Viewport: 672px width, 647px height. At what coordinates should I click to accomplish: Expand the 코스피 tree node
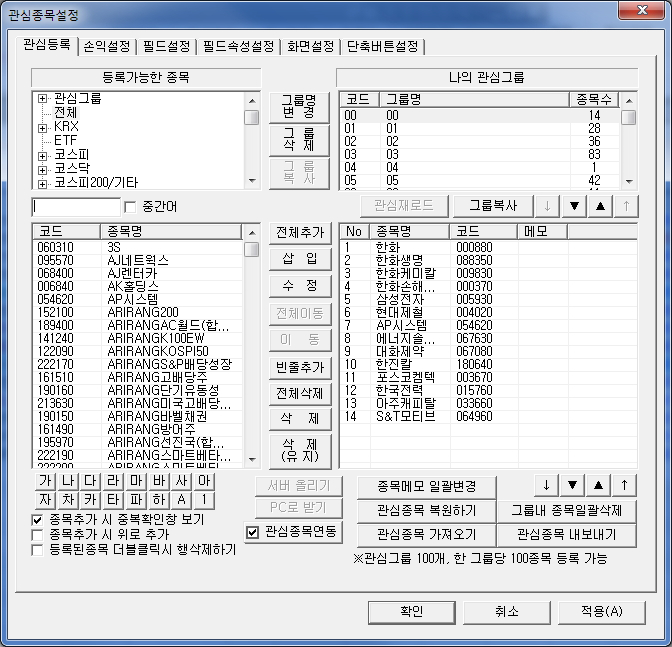(x=42, y=156)
